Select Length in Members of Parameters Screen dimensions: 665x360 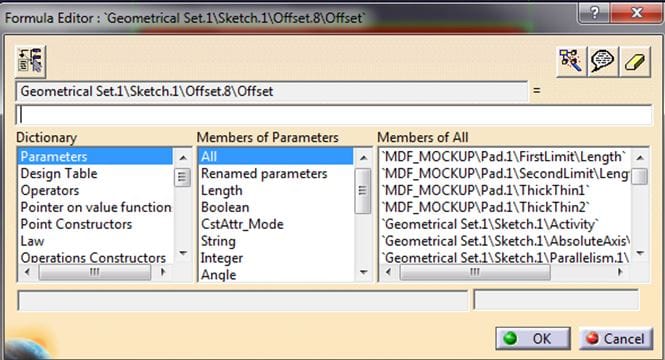[x=221, y=190]
